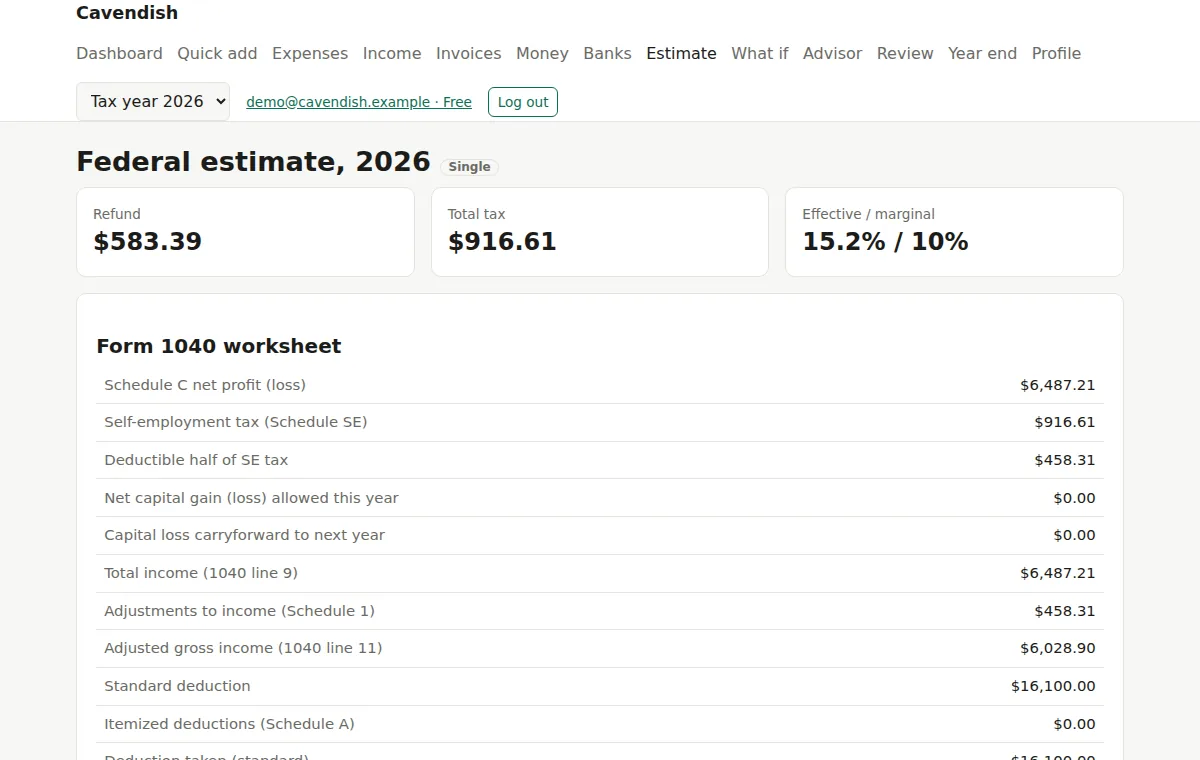This screenshot has height=760, width=1200.
Task: Open the Expenses section
Action: 310,53
